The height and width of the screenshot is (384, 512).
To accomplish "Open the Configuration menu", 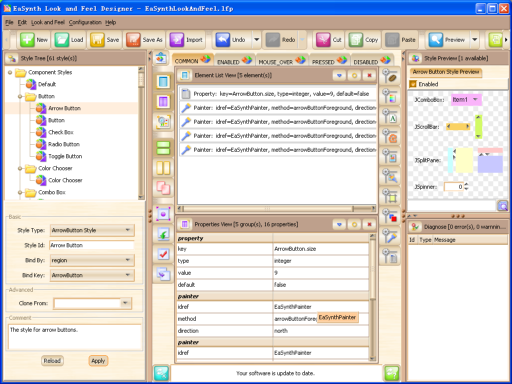I will (x=85, y=22).
